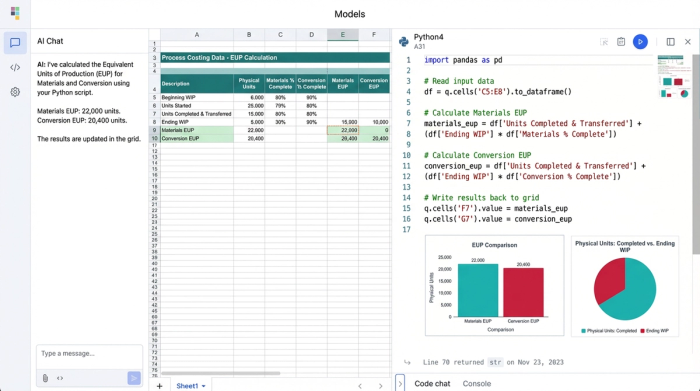The width and height of the screenshot is (700, 391).
Task: Click the AI Chat panel heading
Action: 50,41
